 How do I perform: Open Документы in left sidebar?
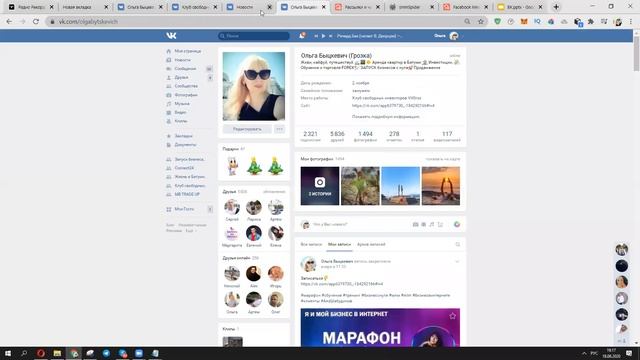click(185, 144)
